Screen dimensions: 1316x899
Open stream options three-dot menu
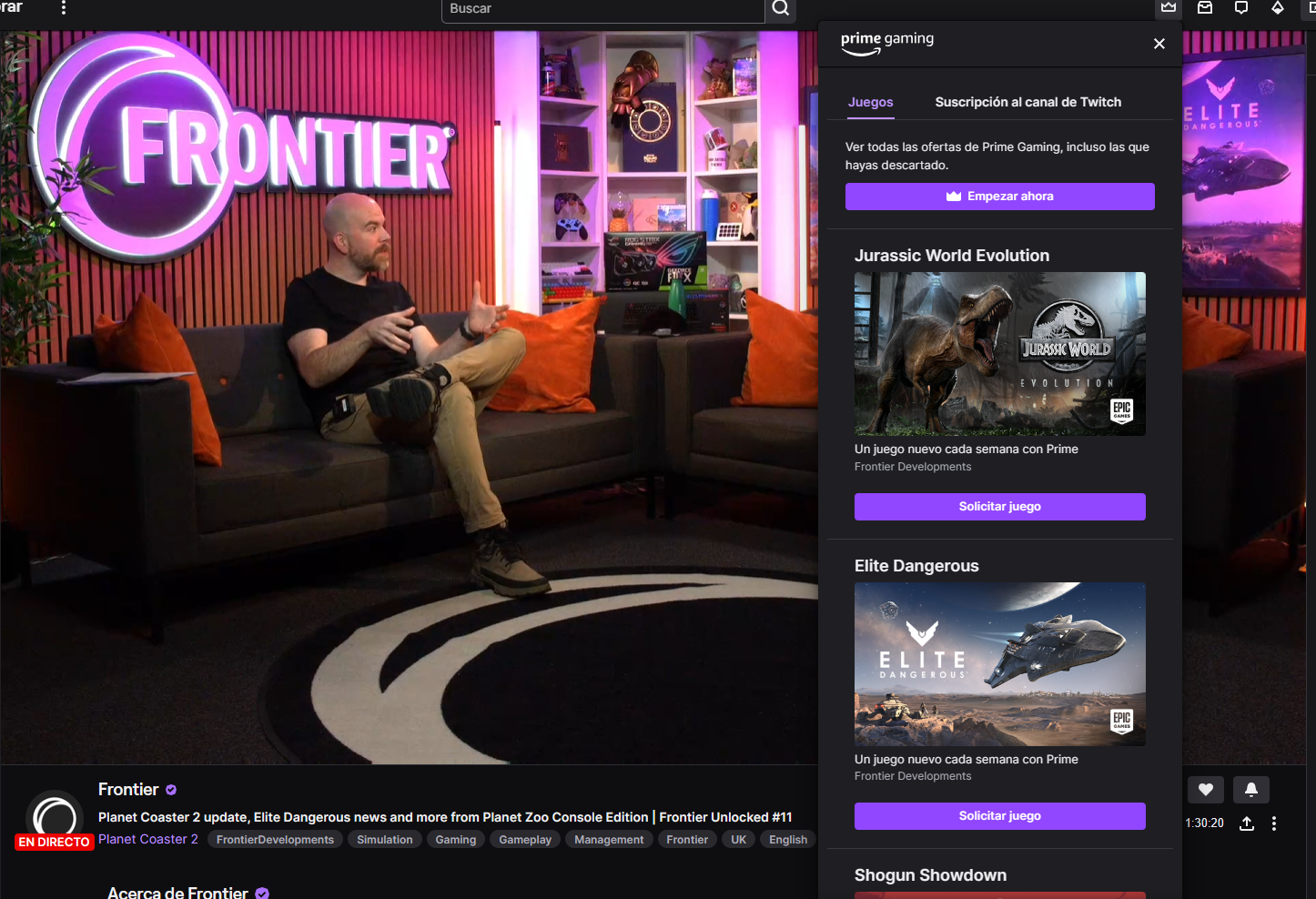click(1274, 823)
